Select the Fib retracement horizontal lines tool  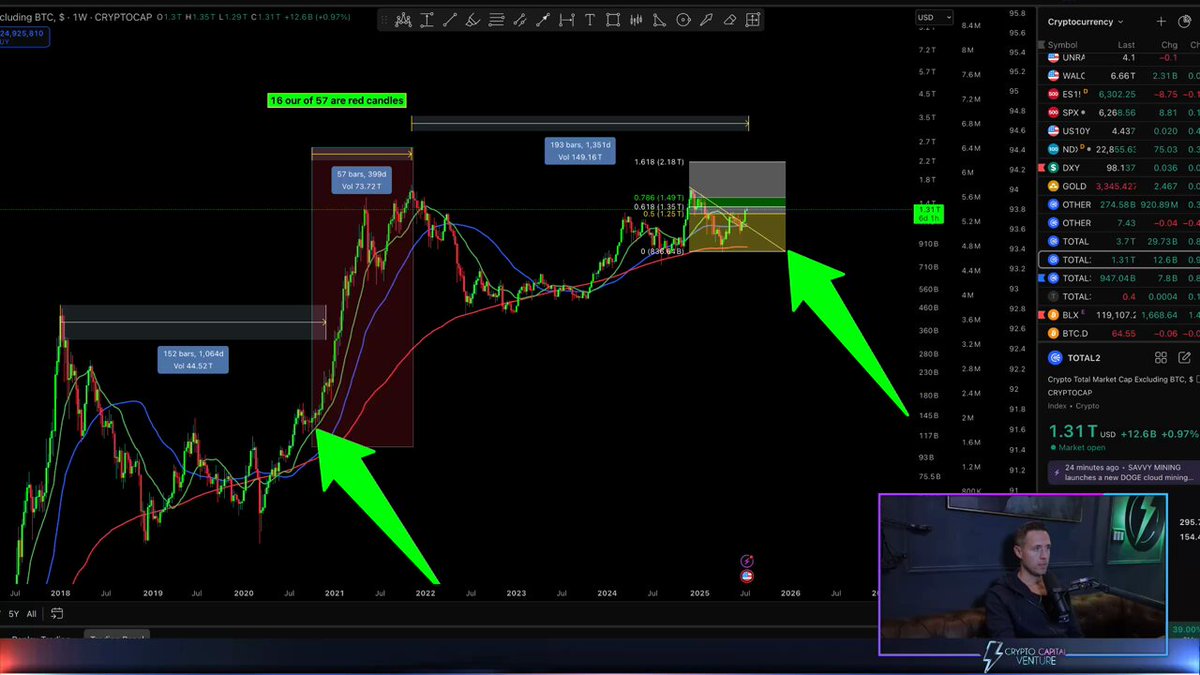(496, 20)
